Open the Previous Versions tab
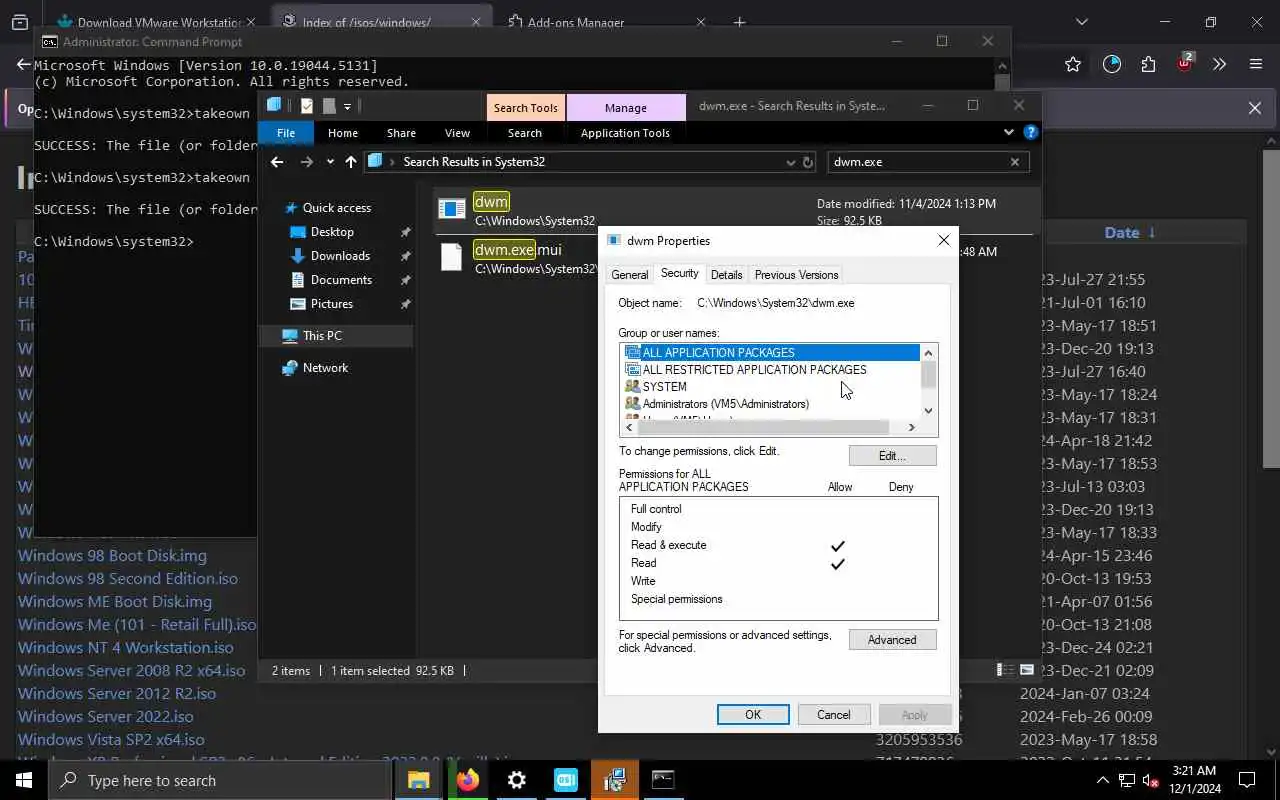 click(796, 275)
